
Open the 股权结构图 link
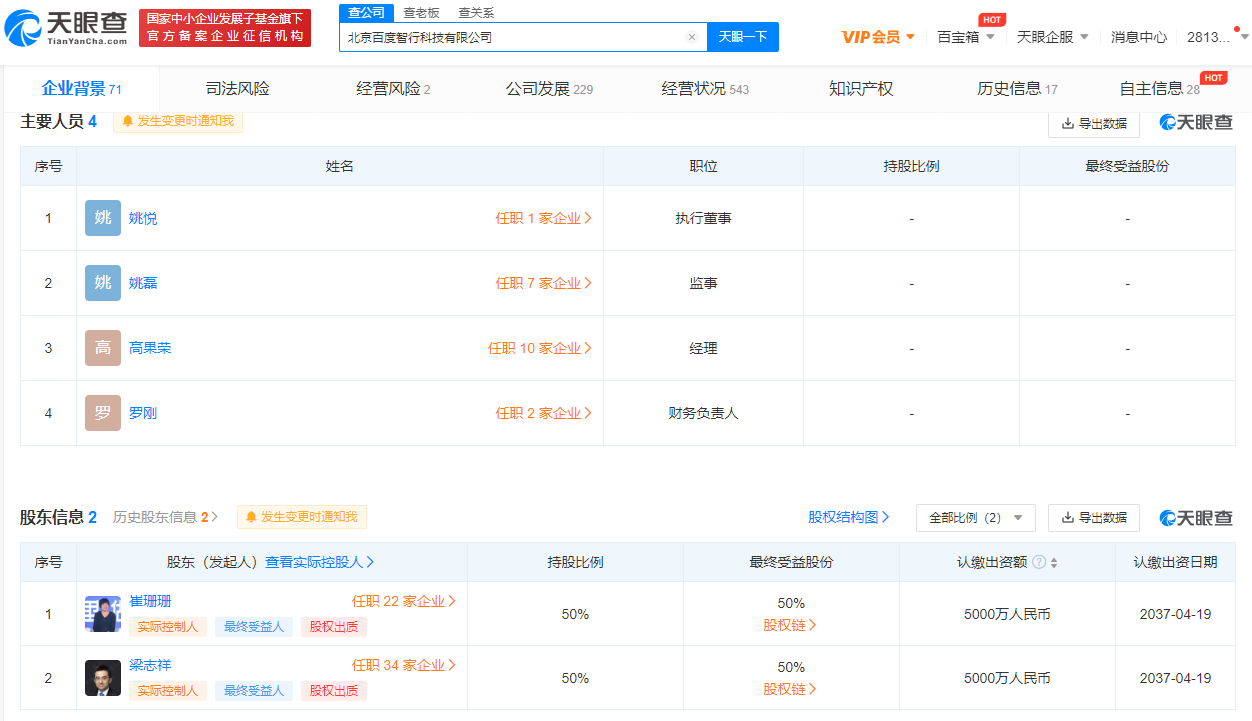pyautogui.click(x=848, y=517)
